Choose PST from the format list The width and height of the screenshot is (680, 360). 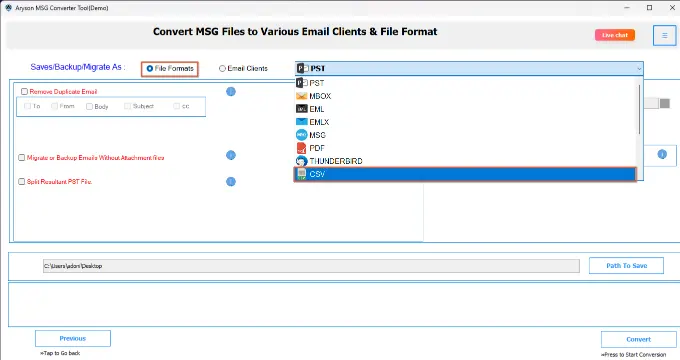pos(466,83)
